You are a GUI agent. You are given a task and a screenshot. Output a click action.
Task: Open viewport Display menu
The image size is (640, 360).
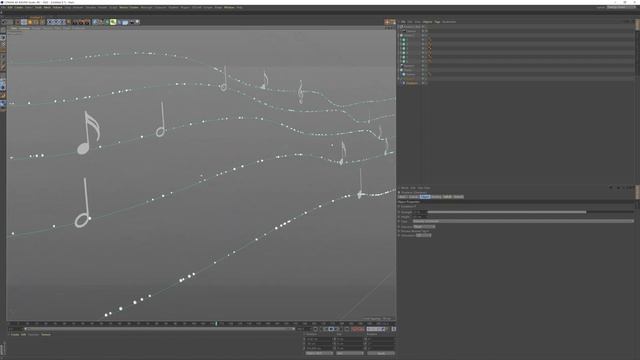[x=36, y=28]
